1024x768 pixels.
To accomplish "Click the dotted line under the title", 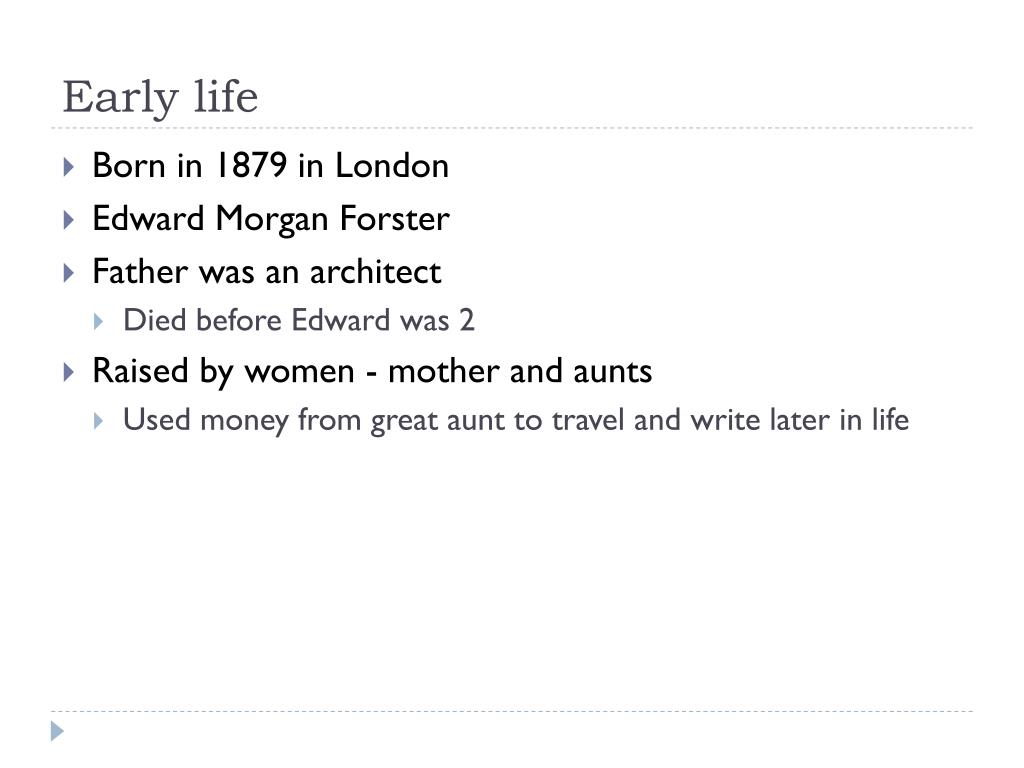I will coord(512,128).
